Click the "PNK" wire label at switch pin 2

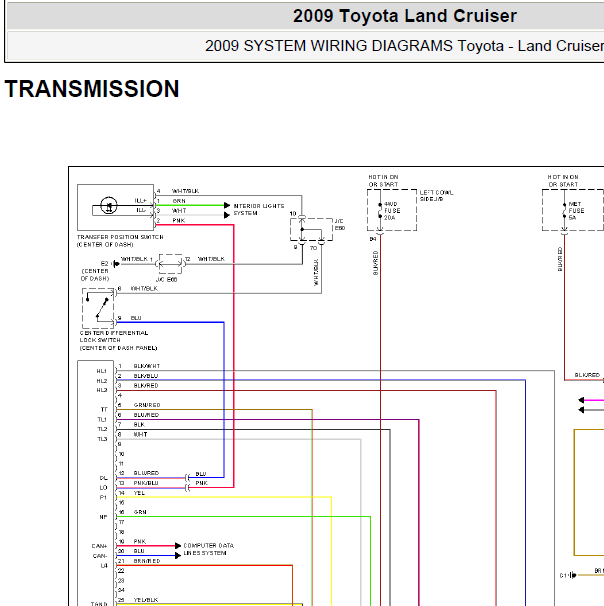[x=179, y=220]
